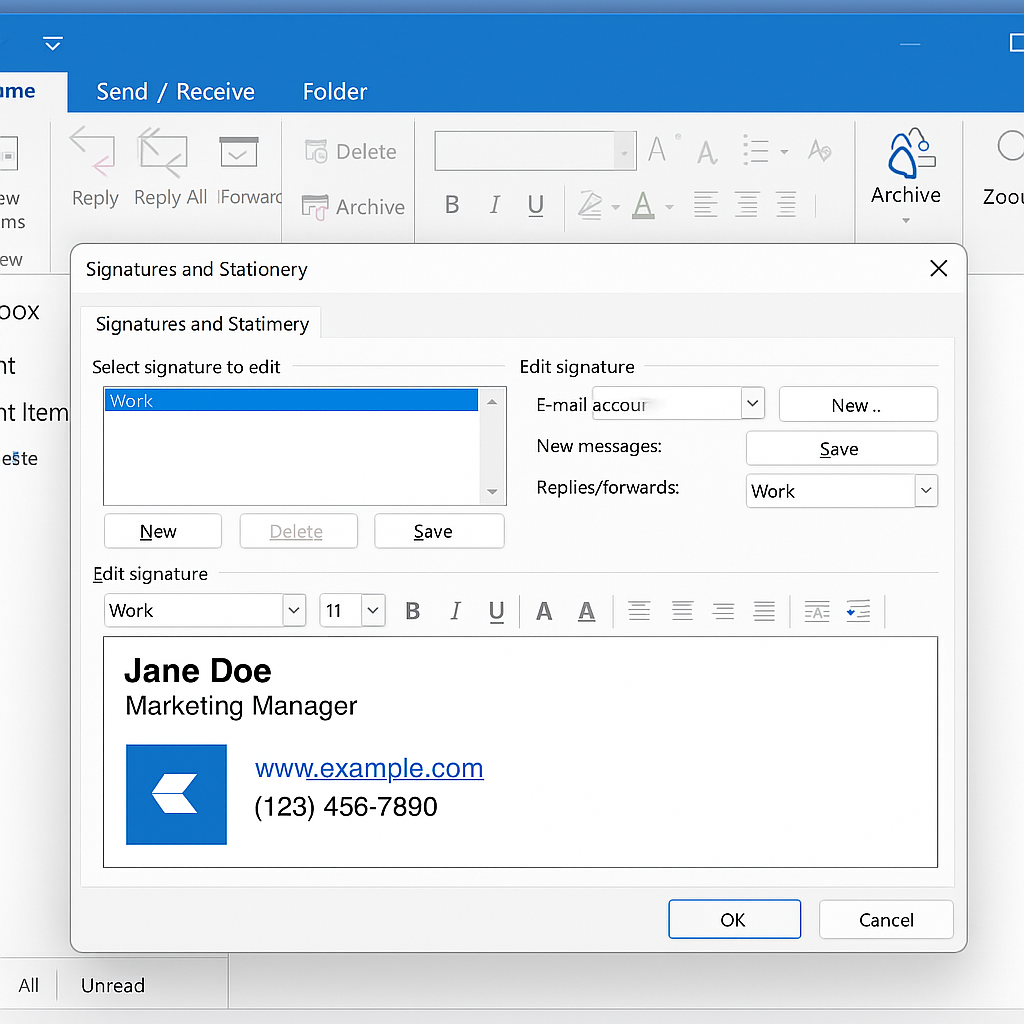Justify the signature text alignment
This screenshot has width=1024, height=1024.
(x=764, y=611)
